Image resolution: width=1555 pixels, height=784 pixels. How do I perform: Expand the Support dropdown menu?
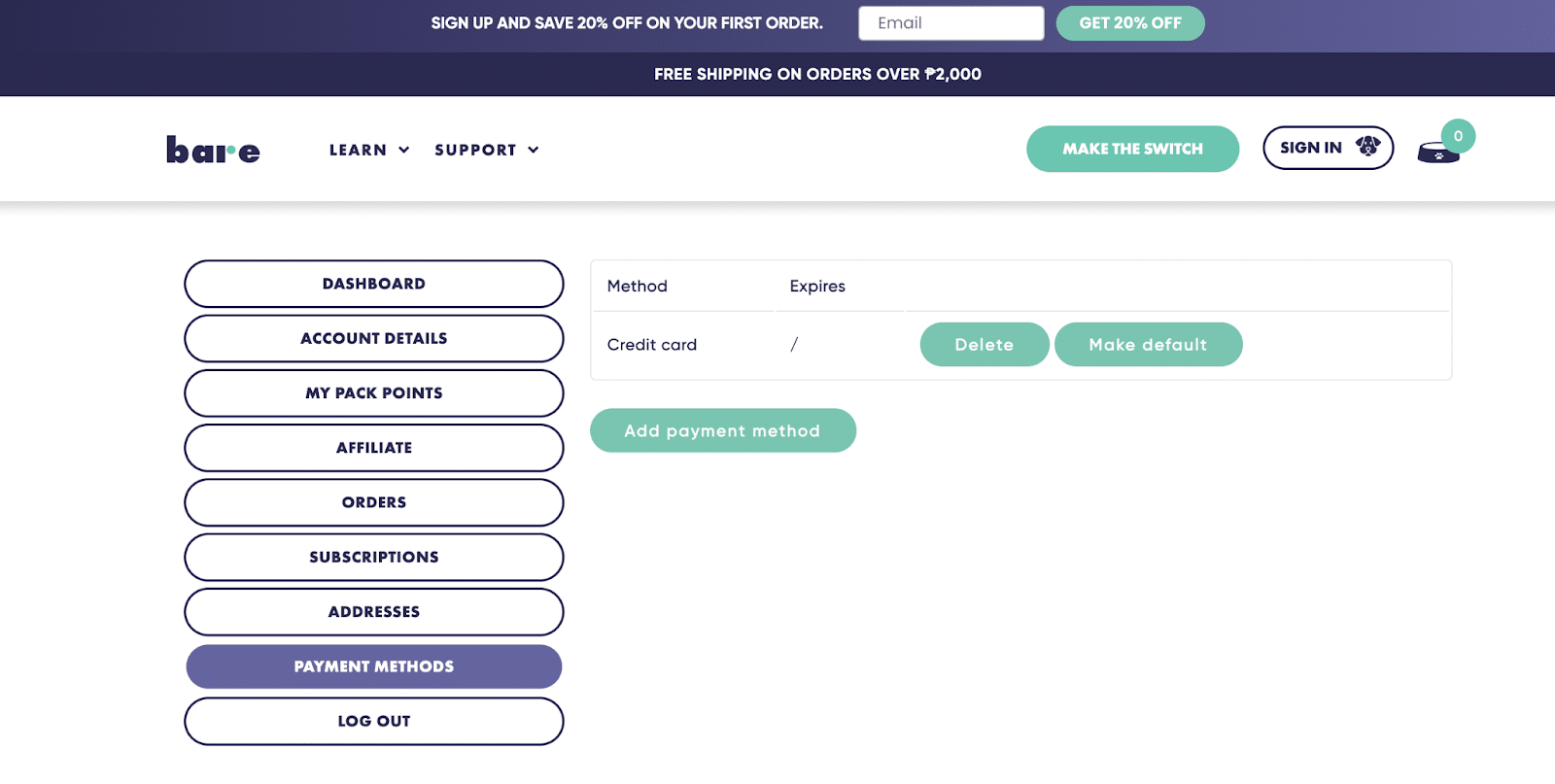coord(486,150)
